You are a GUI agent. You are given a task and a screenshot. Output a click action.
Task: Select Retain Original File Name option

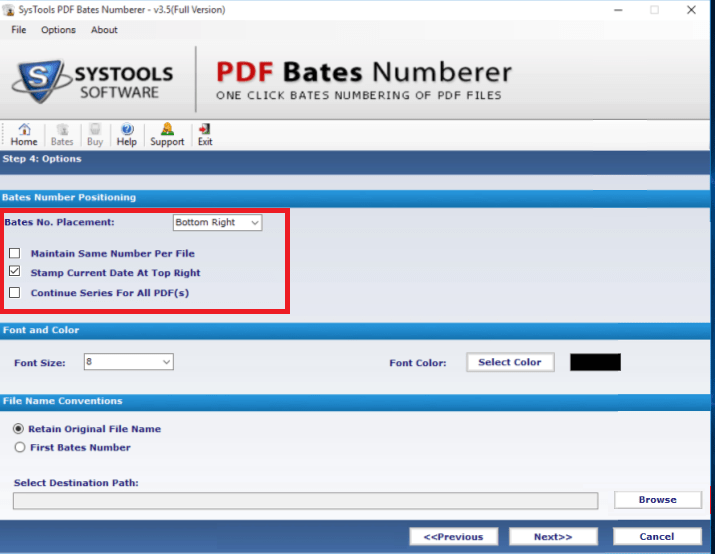click(x=18, y=429)
